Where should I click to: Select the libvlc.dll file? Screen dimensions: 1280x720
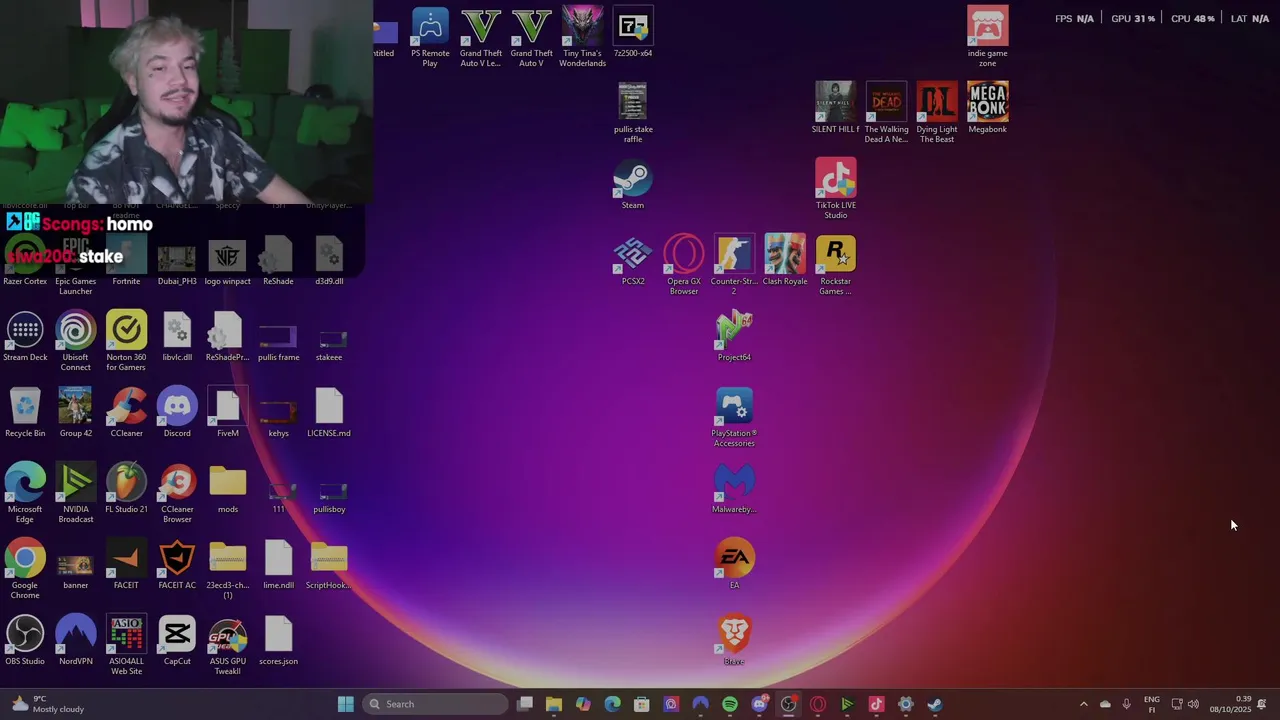tap(177, 337)
